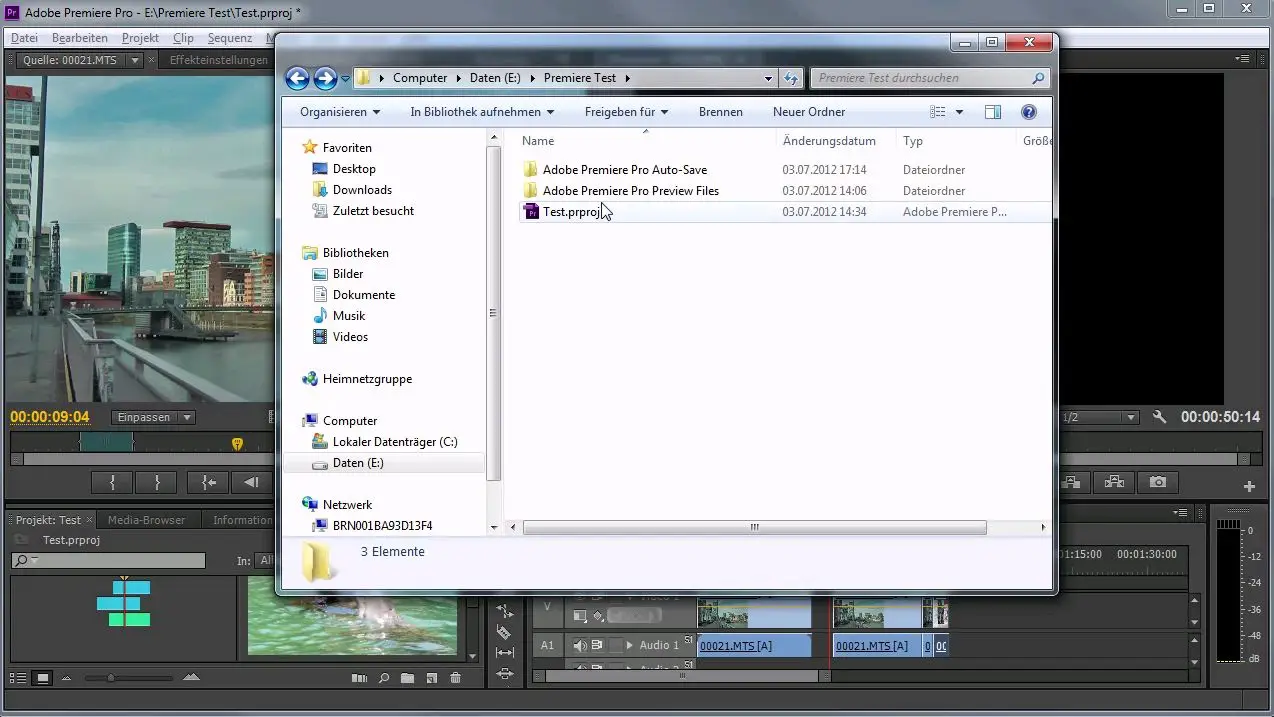Image resolution: width=1274 pixels, height=717 pixels.
Task: Go forward in the Explorer window
Action: click(325, 78)
